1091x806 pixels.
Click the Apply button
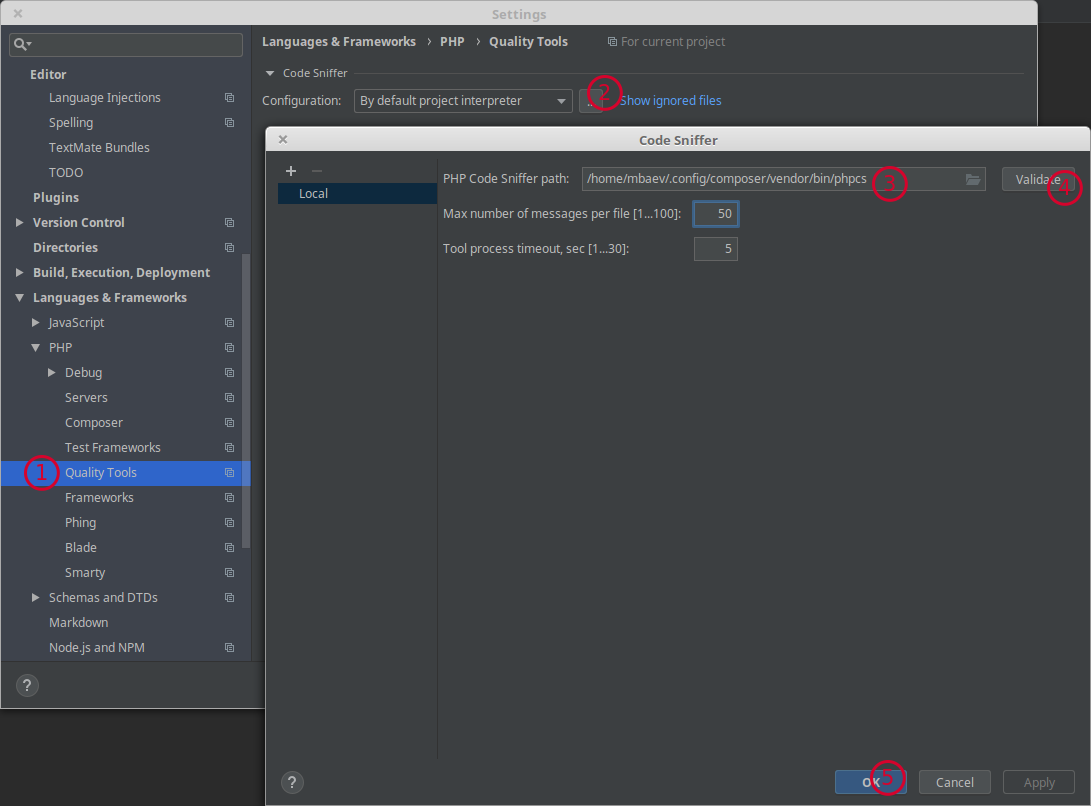coord(1039,782)
